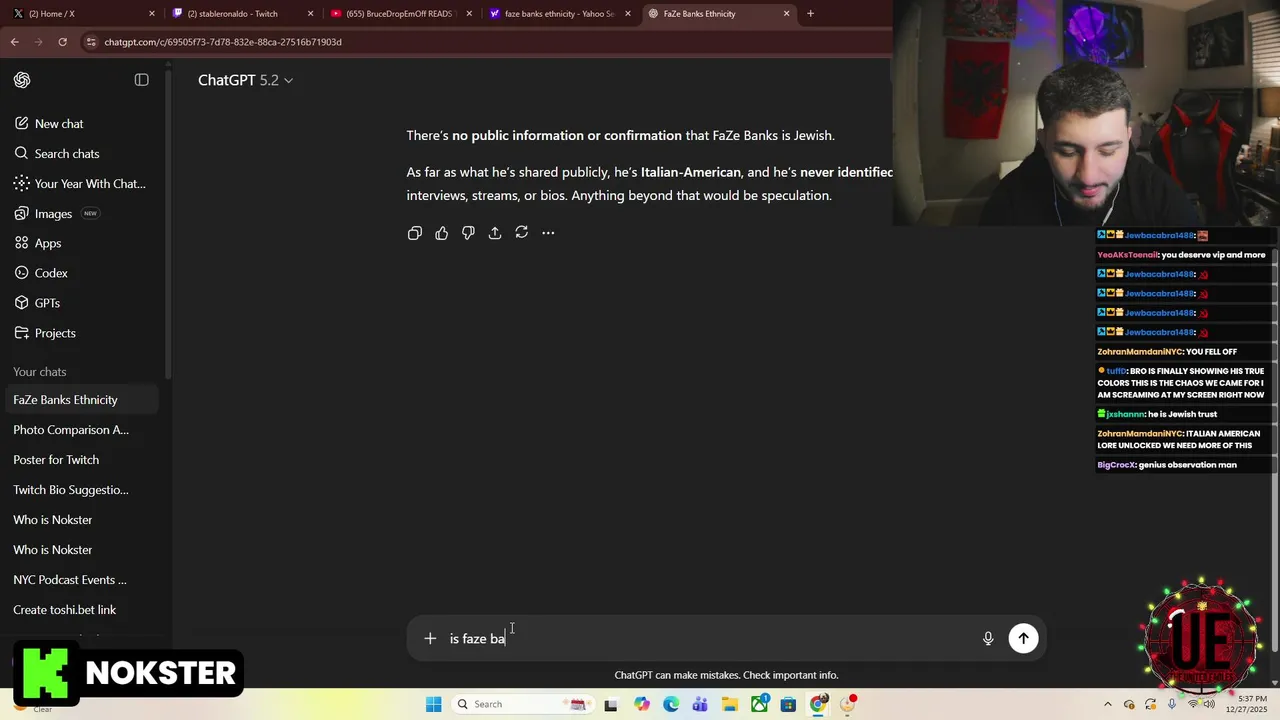Give the response a thumbs down
Screen dimensions: 1280x720
pos(468,233)
